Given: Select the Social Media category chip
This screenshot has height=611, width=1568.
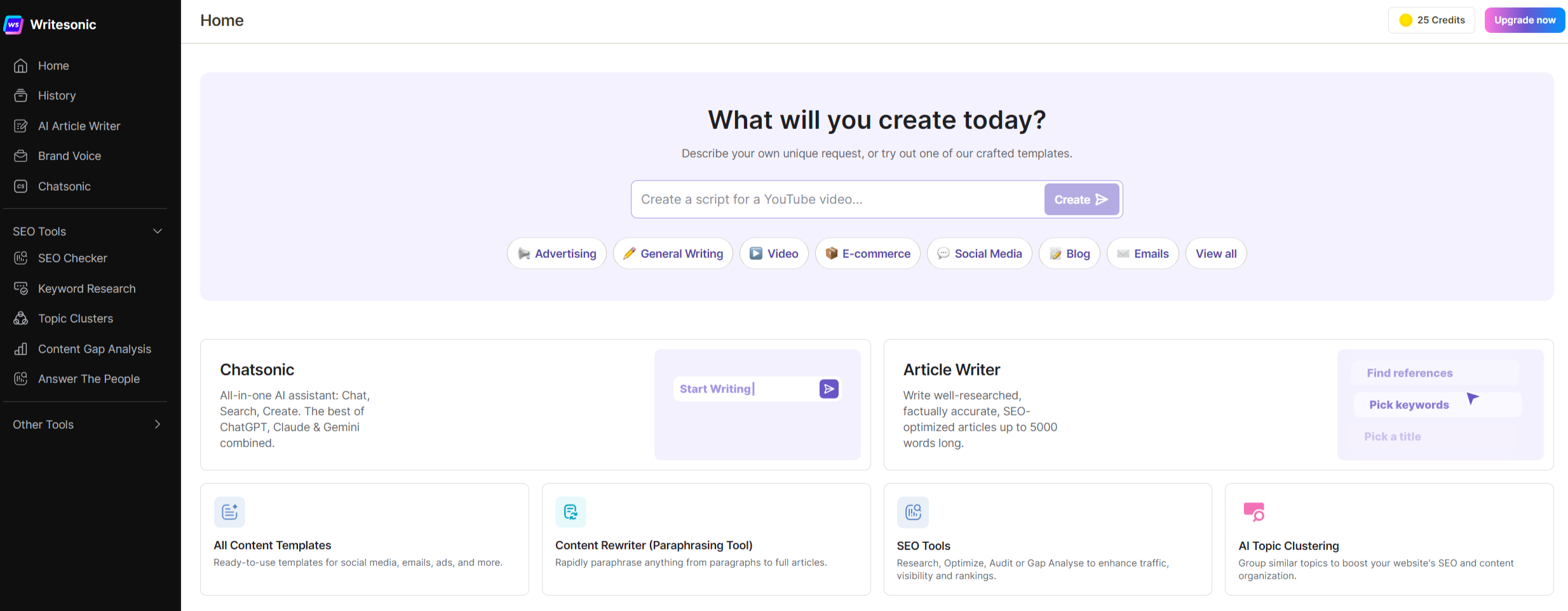Looking at the screenshot, I should click(x=979, y=253).
